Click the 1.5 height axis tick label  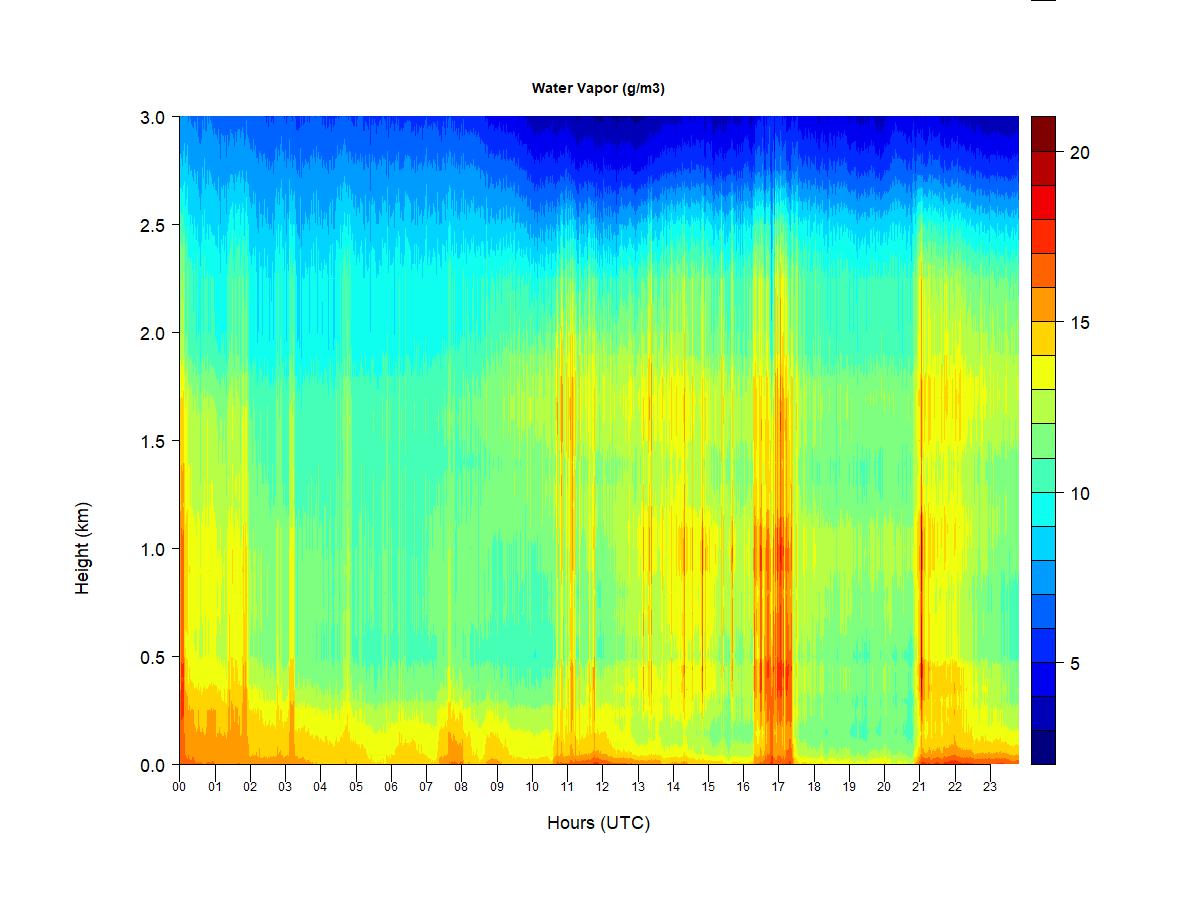pos(152,441)
